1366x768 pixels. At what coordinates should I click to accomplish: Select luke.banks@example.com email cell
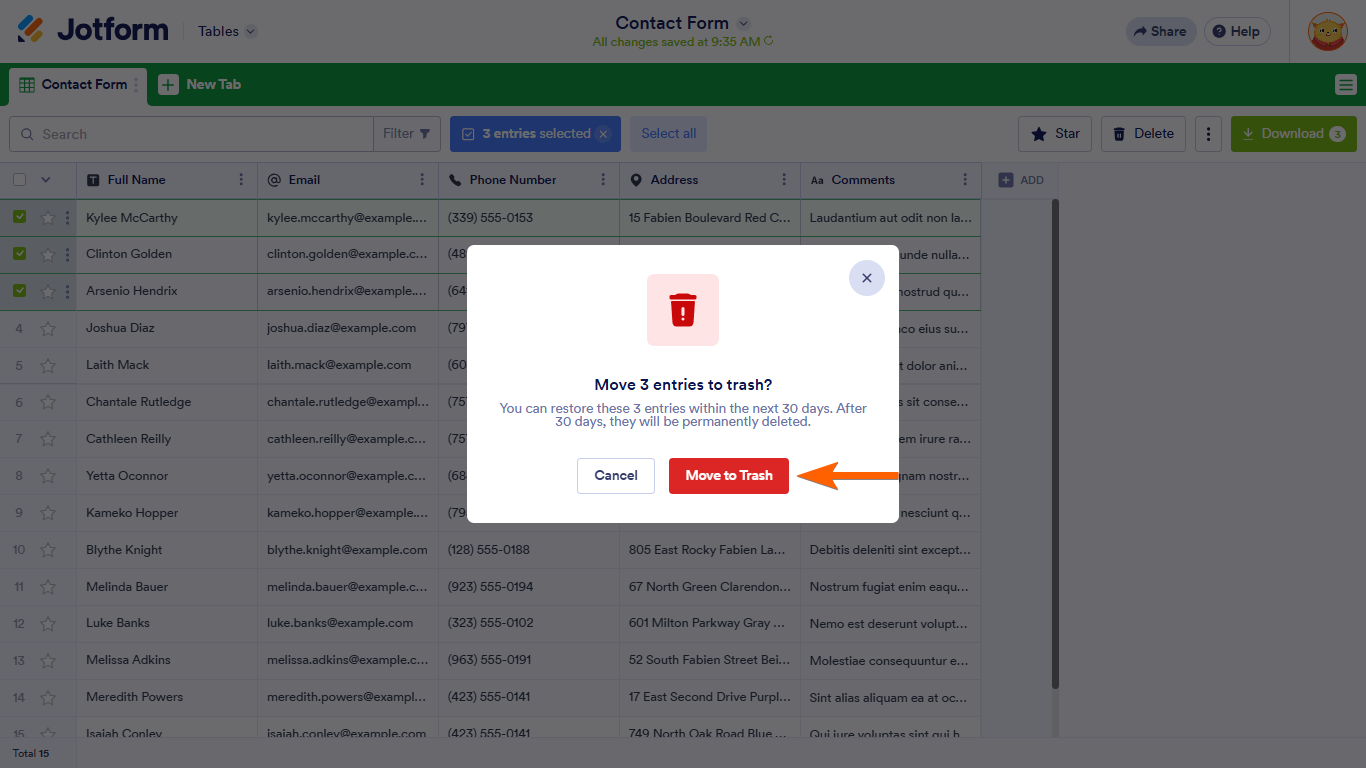(x=348, y=623)
